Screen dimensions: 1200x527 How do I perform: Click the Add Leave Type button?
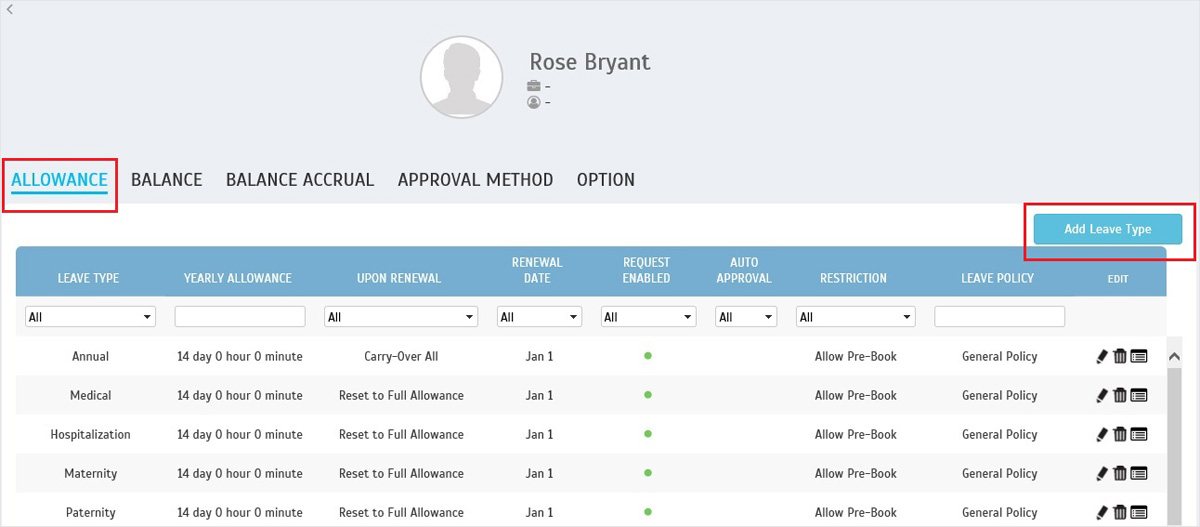pos(1107,229)
